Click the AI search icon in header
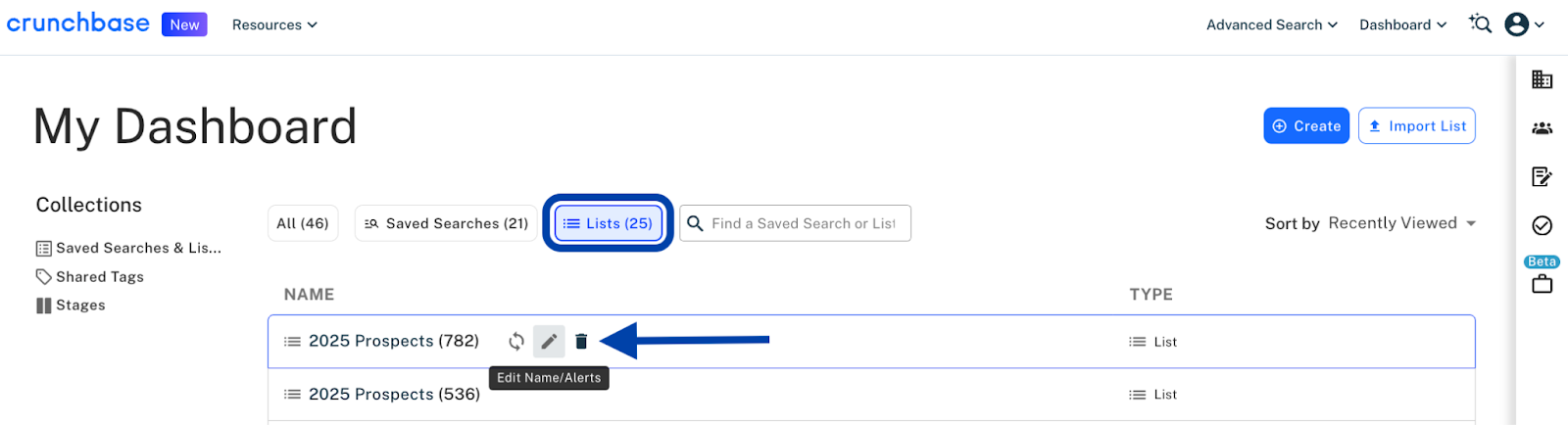1568x425 pixels. click(1480, 24)
